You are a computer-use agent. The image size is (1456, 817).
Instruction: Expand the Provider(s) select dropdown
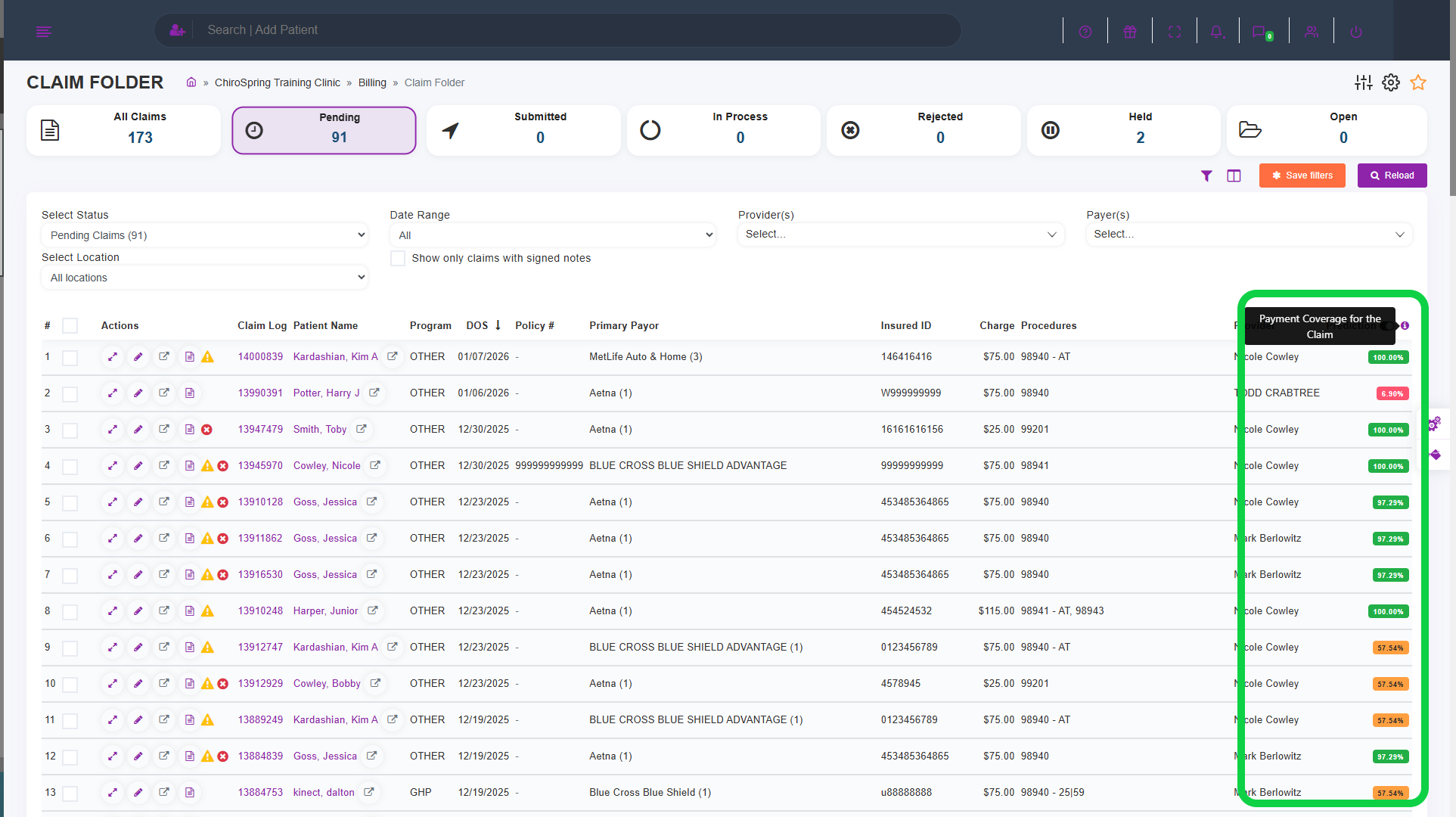[x=900, y=235]
